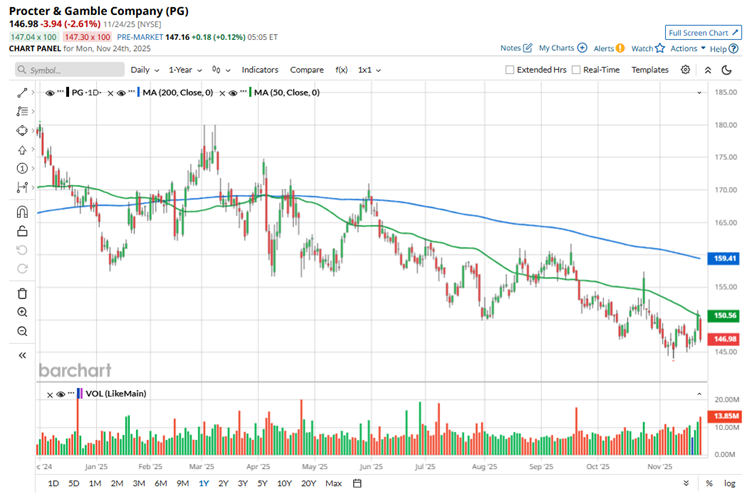Select the trend line drawing tool
Image resolution: width=752 pixels, height=504 pixels.
22,93
